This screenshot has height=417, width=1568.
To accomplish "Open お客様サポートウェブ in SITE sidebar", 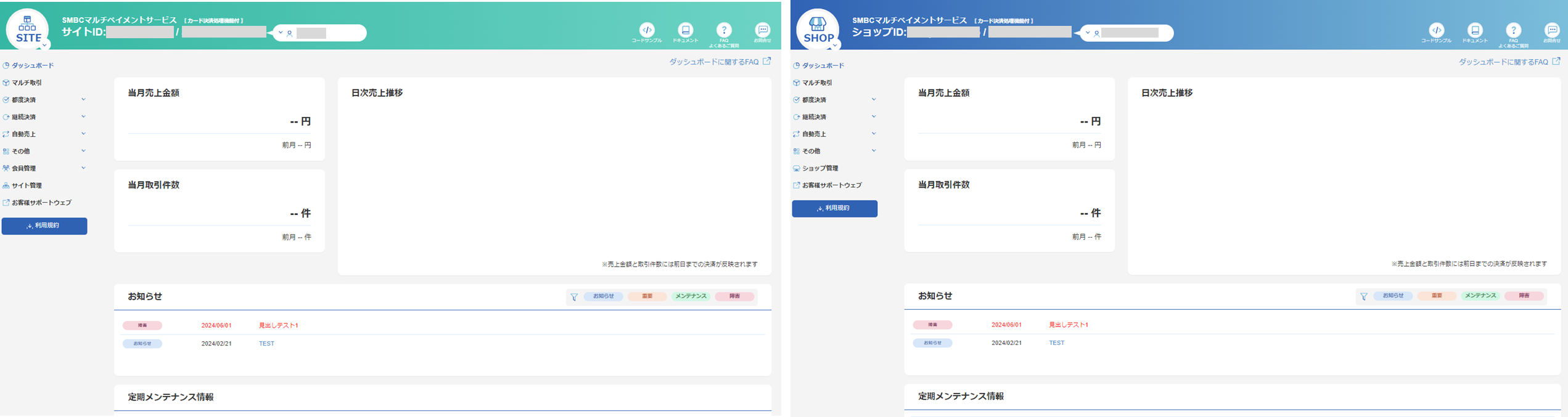I will pyautogui.click(x=37, y=203).
